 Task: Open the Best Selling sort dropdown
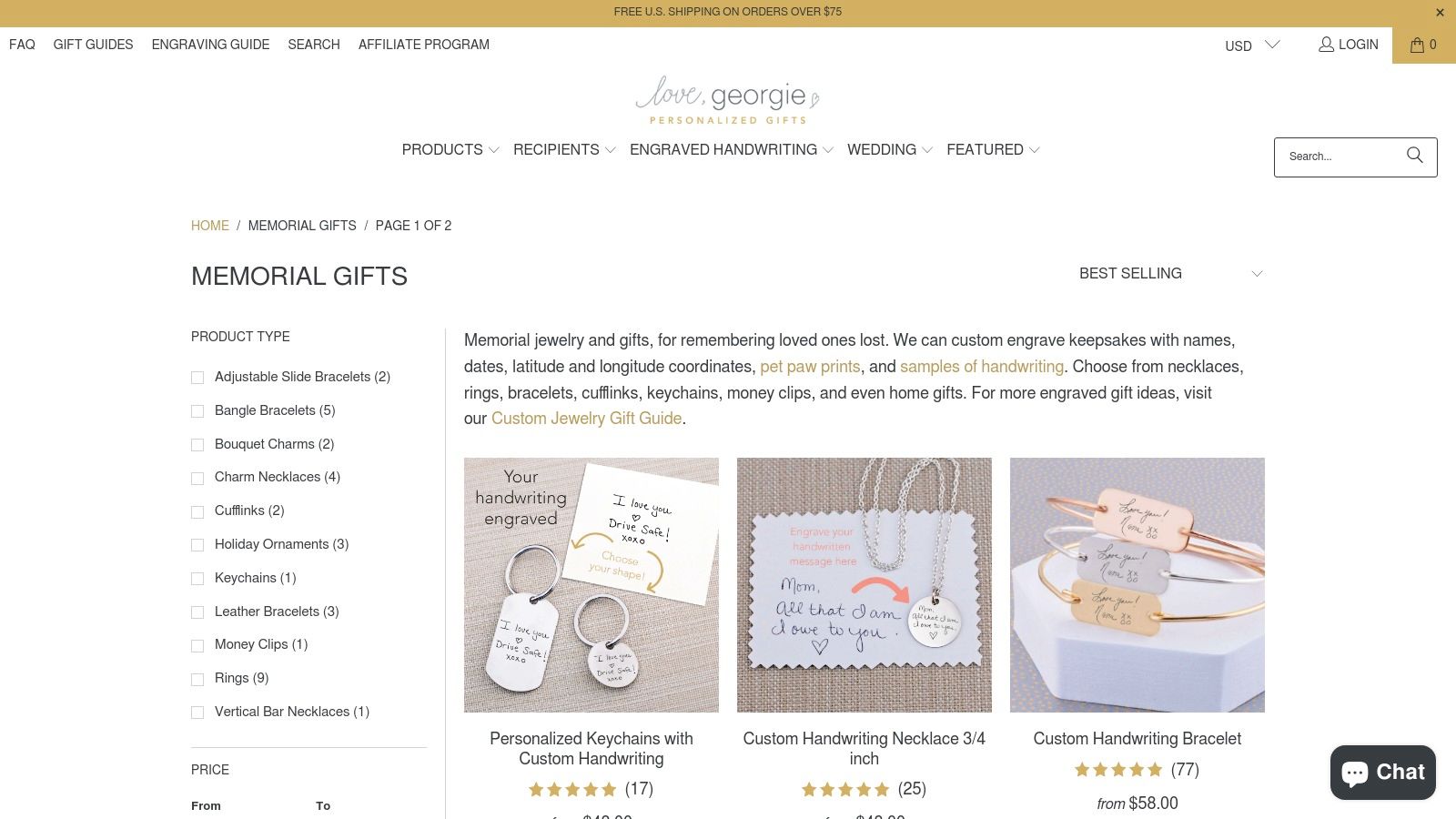1171,274
